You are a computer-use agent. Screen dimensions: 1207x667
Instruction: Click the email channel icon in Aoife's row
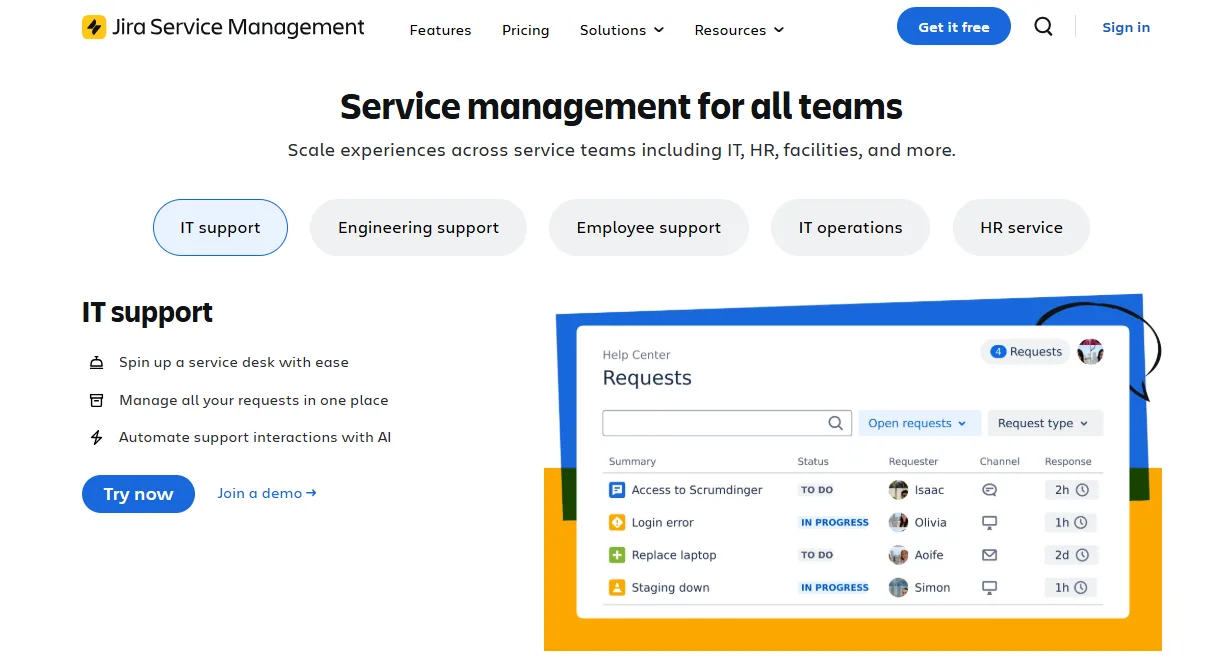(x=990, y=555)
